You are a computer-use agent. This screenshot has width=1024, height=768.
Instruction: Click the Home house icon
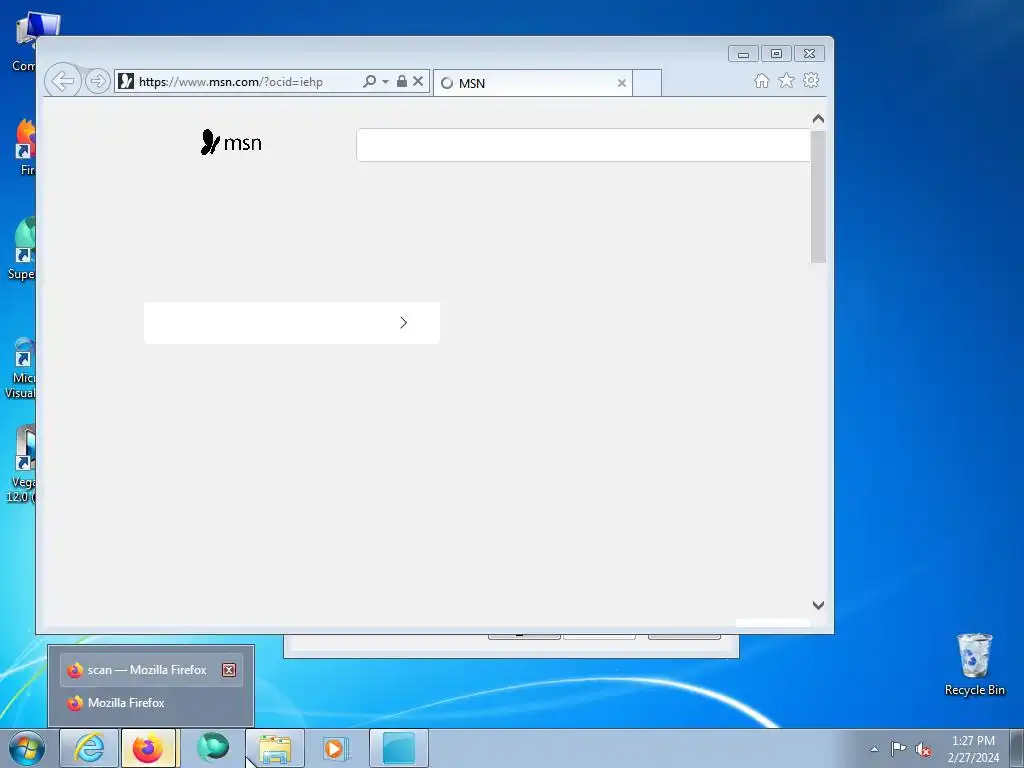(761, 80)
